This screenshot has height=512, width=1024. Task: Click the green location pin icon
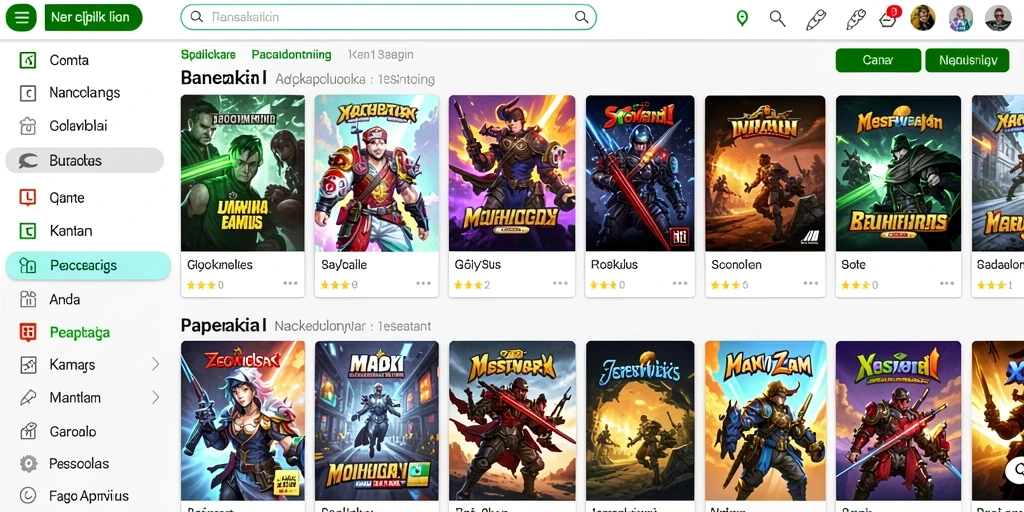coord(742,18)
